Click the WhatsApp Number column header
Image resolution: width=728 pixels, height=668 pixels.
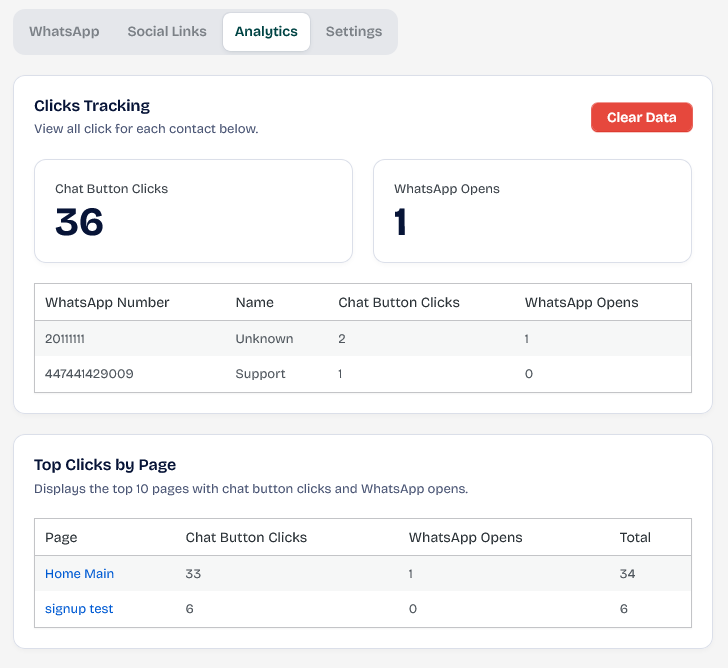107,302
